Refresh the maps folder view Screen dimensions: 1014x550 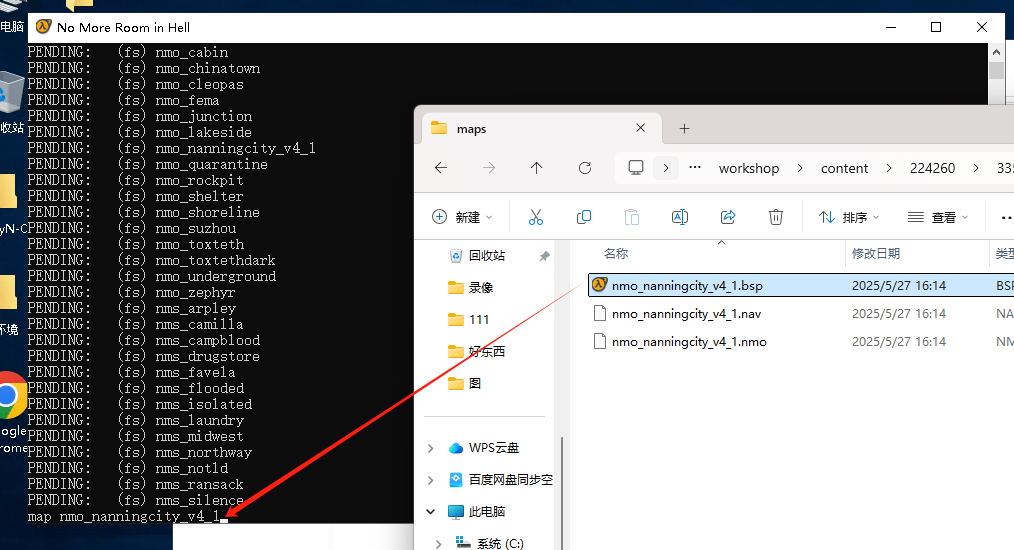point(585,168)
